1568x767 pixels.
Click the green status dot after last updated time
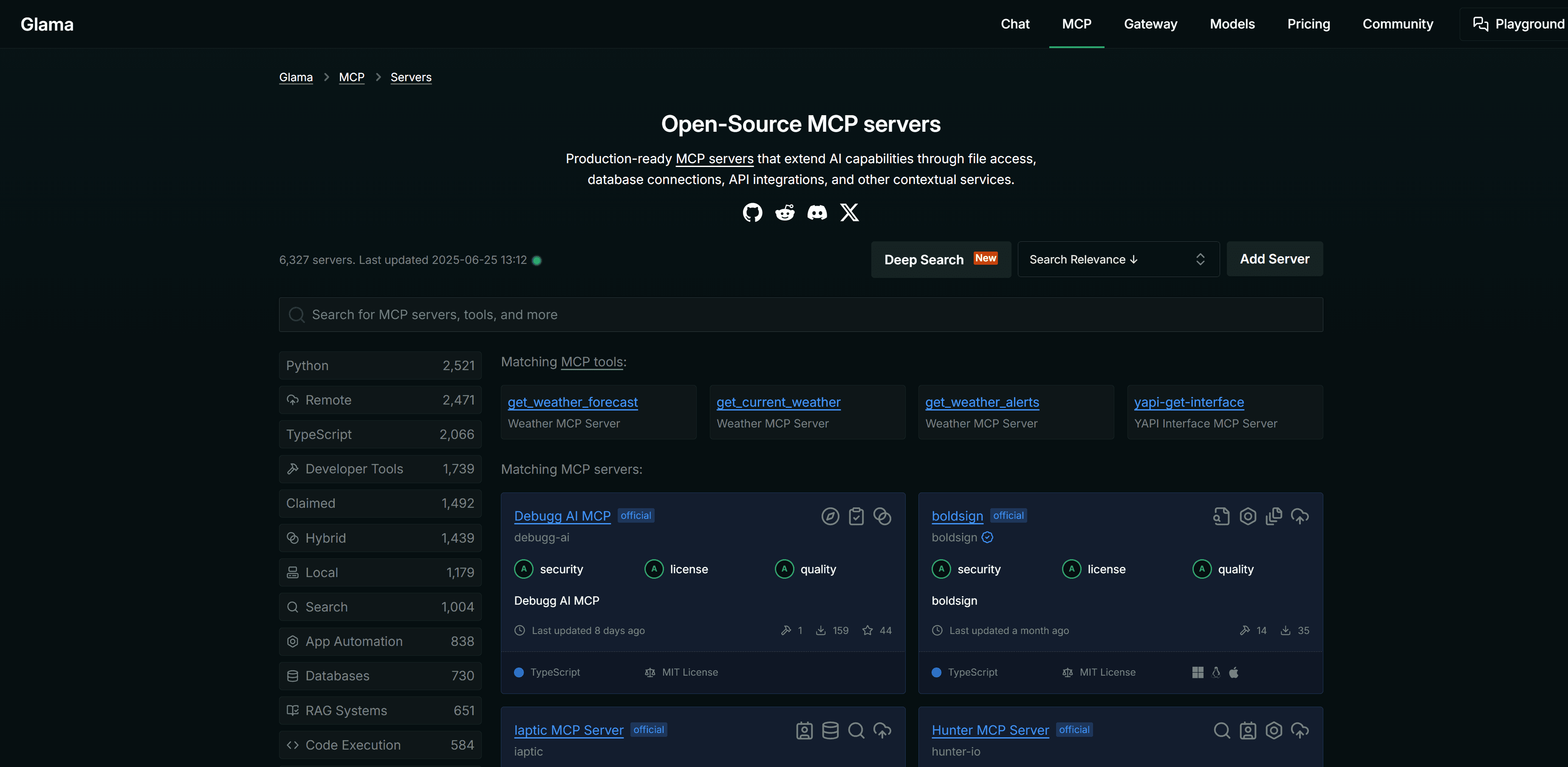(536, 260)
